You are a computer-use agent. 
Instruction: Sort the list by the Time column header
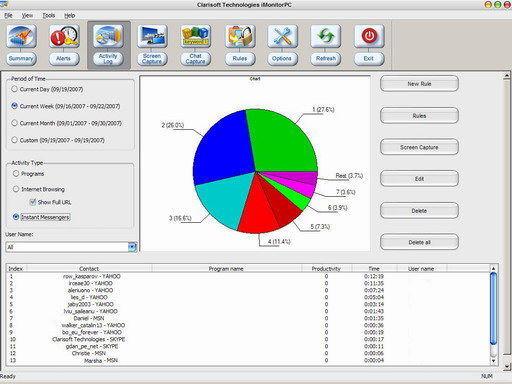click(374, 268)
